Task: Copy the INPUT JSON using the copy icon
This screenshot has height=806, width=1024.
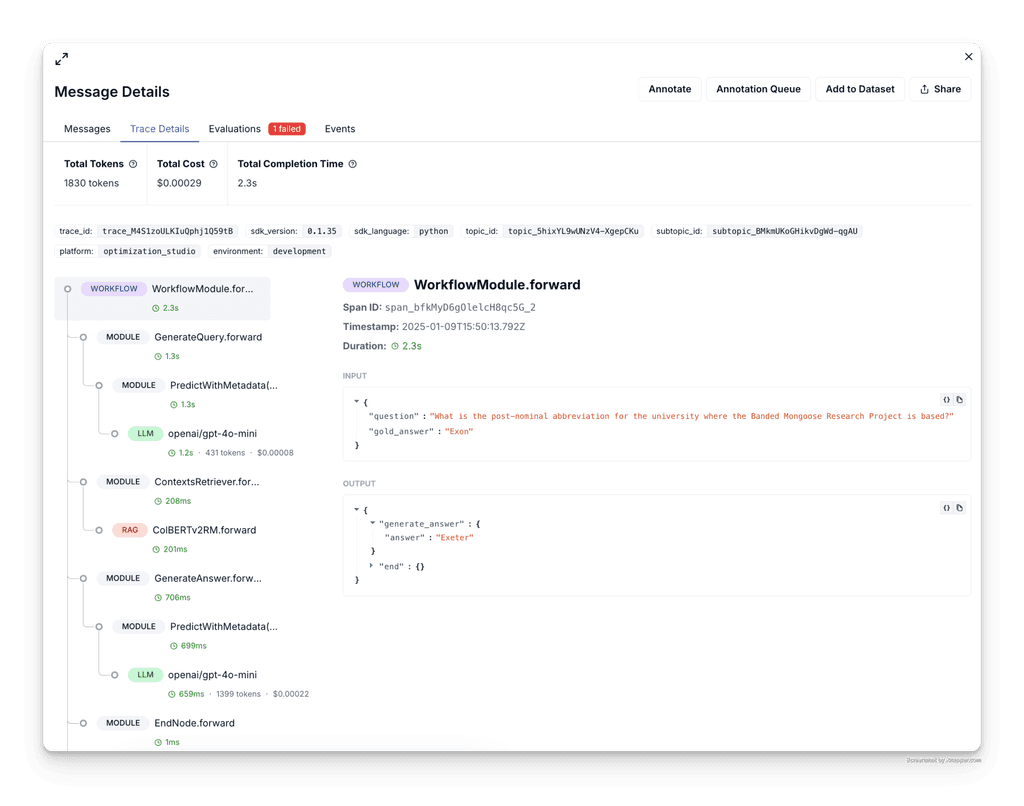Action: (x=960, y=399)
